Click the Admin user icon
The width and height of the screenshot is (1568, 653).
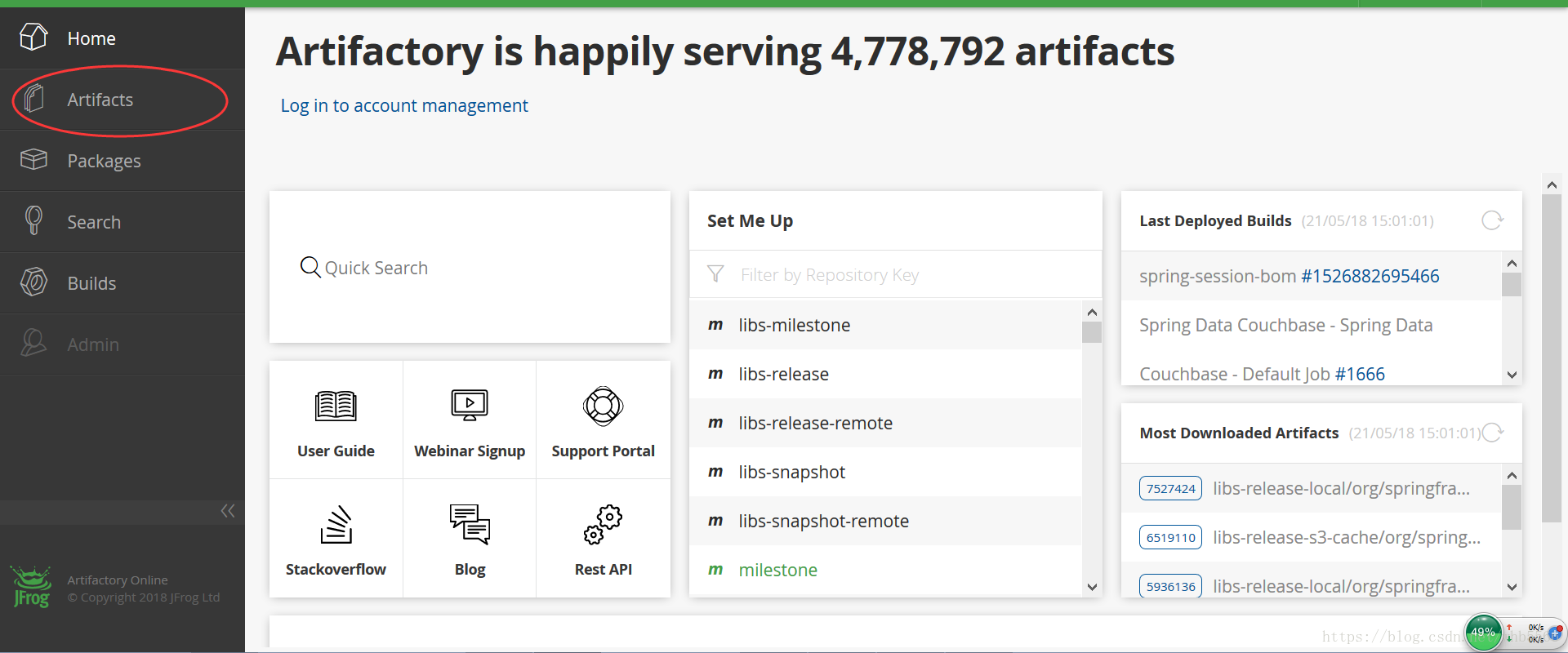point(33,343)
